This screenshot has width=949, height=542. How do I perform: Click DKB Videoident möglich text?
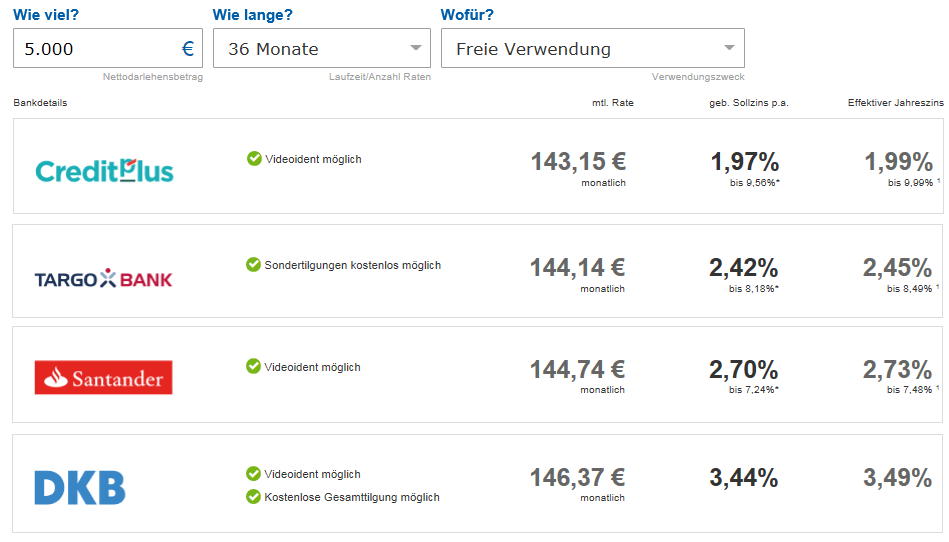[312, 474]
